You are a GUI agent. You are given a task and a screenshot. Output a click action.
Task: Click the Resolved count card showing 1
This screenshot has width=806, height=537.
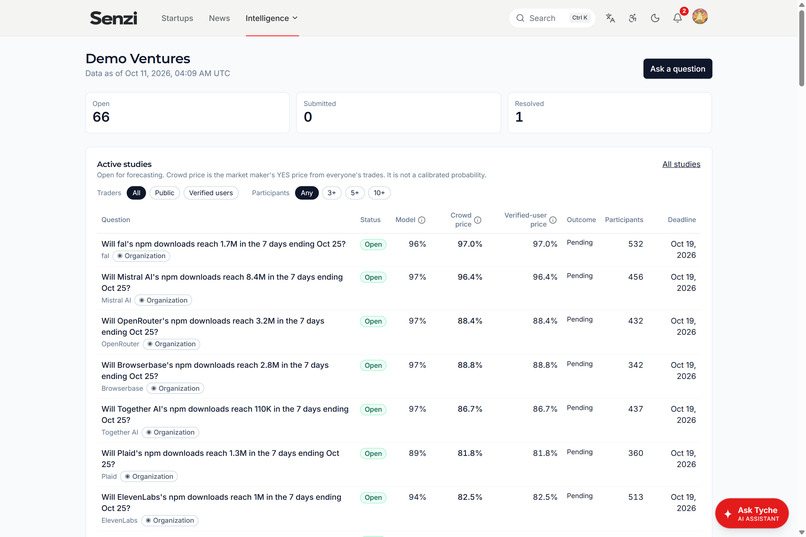(x=610, y=113)
